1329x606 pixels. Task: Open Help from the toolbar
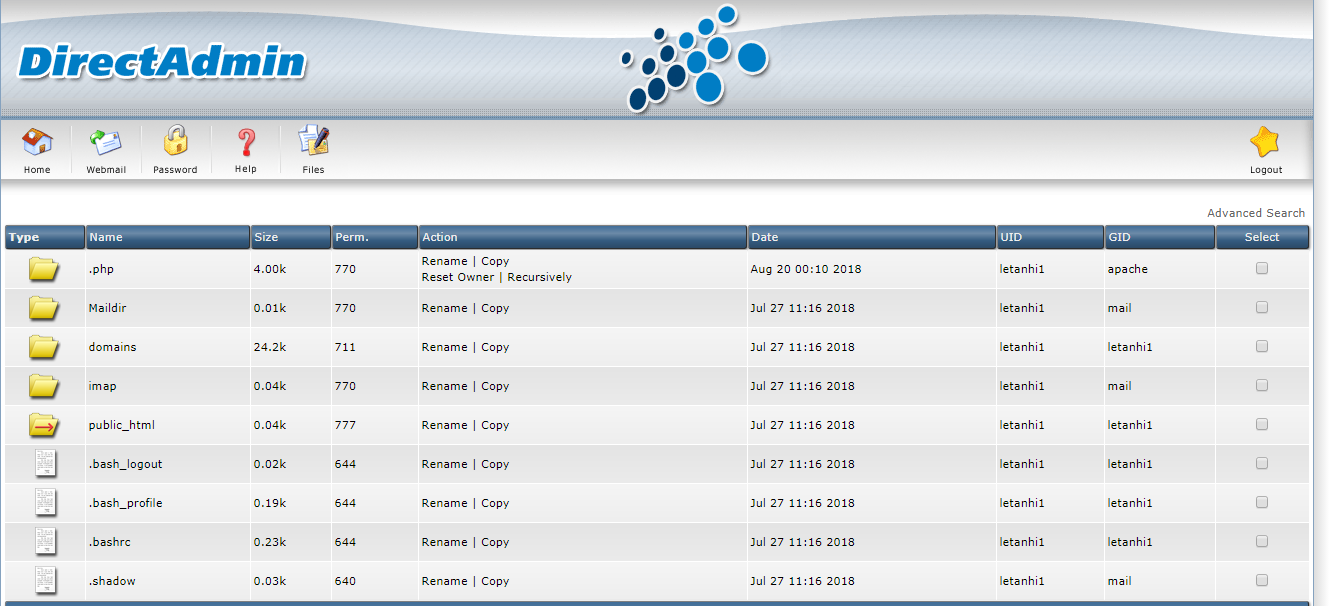245,140
